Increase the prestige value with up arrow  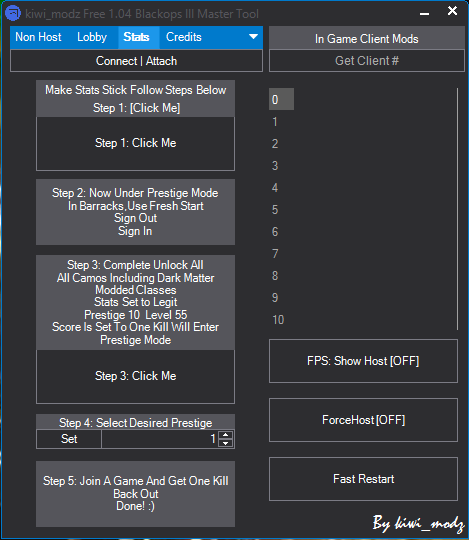pos(226,435)
